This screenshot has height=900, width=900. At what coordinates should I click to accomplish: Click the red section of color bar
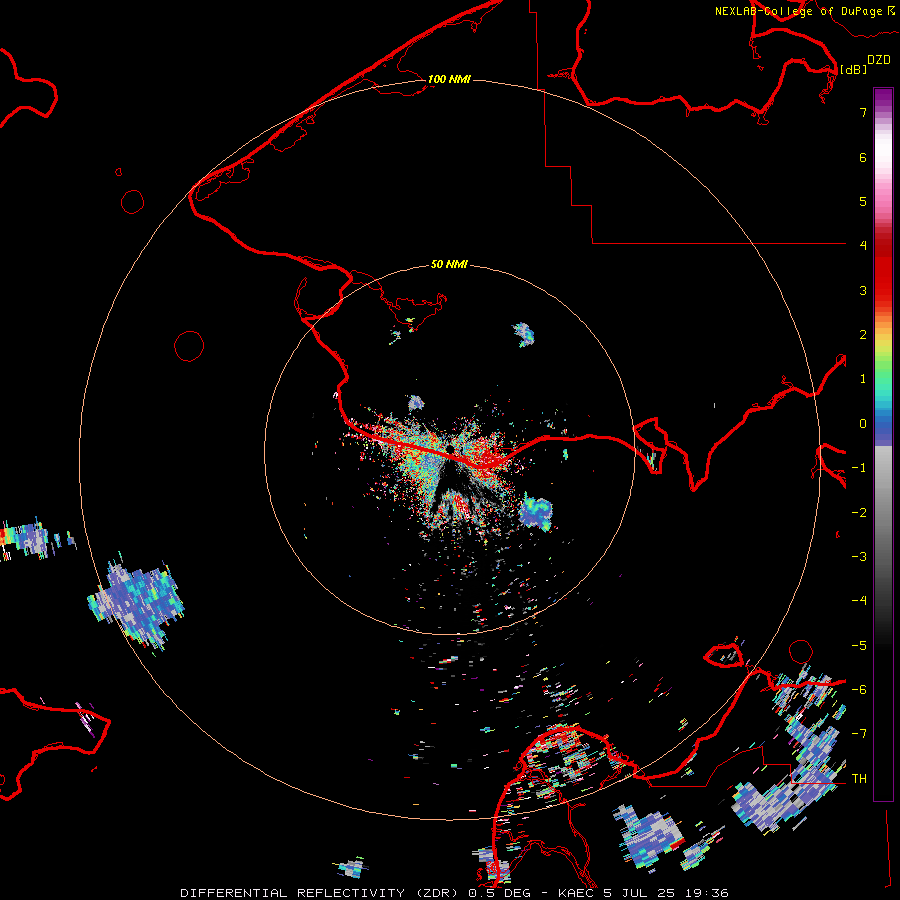click(x=883, y=270)
